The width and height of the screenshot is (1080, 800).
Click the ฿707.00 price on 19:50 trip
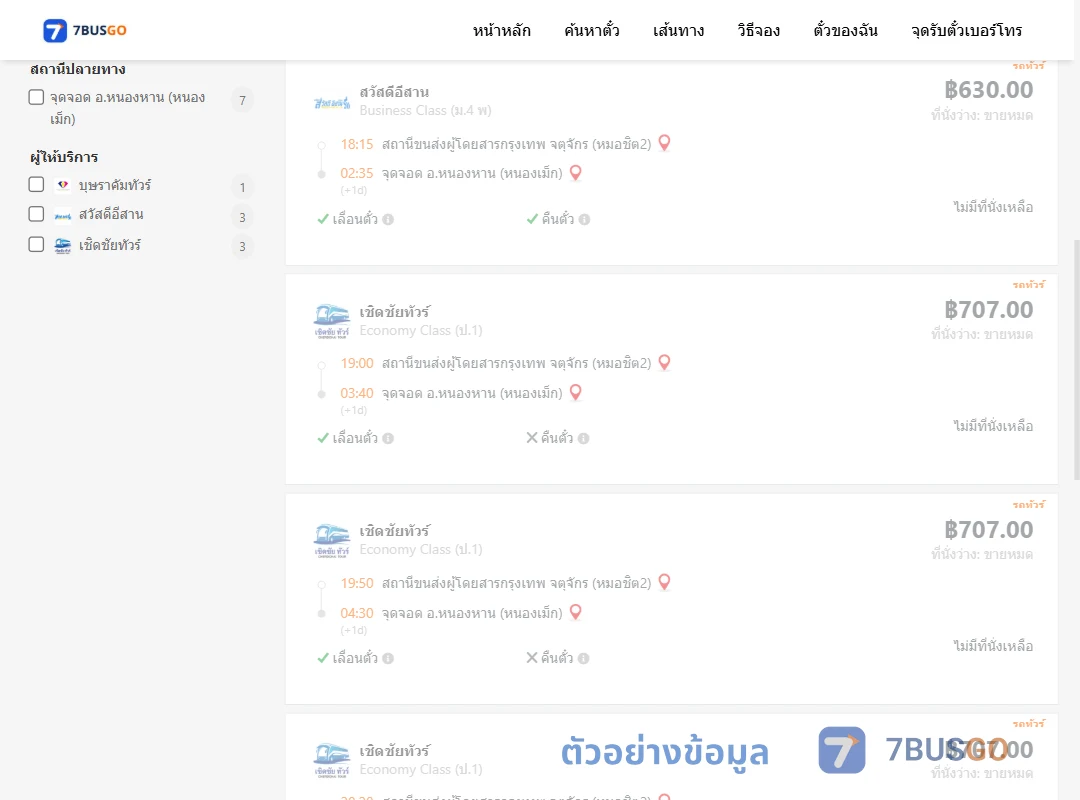coord(988,529)
